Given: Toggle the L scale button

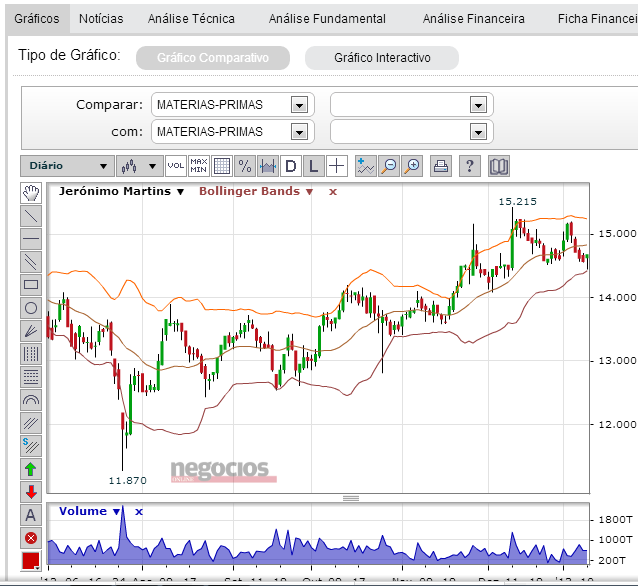Looking at the screenshot, I should click(314, 166).
